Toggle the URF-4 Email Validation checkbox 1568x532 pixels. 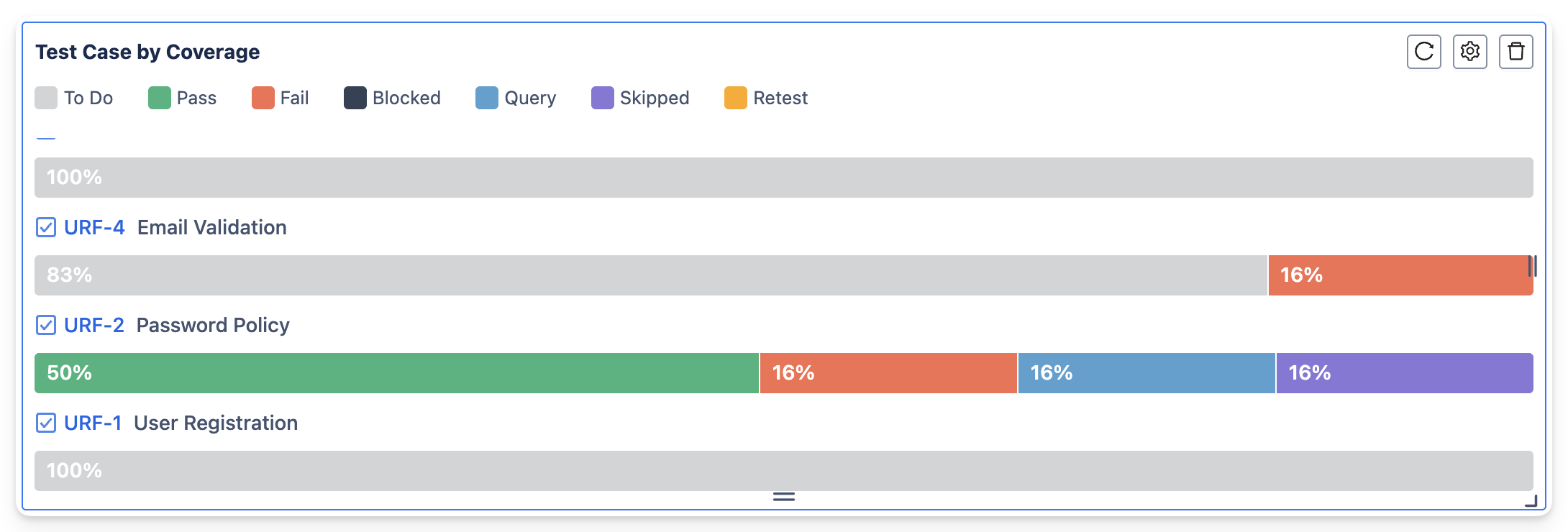pos(46,228)
